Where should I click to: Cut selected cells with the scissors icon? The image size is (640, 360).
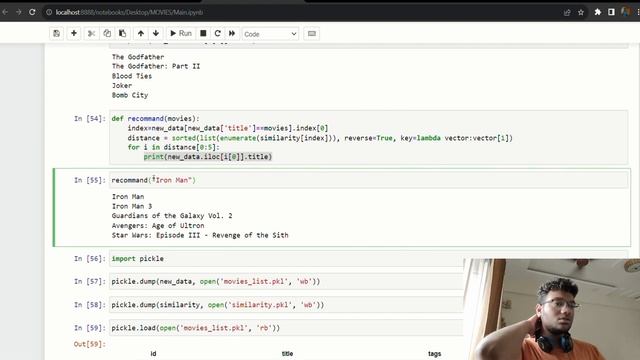coord(91,33)
